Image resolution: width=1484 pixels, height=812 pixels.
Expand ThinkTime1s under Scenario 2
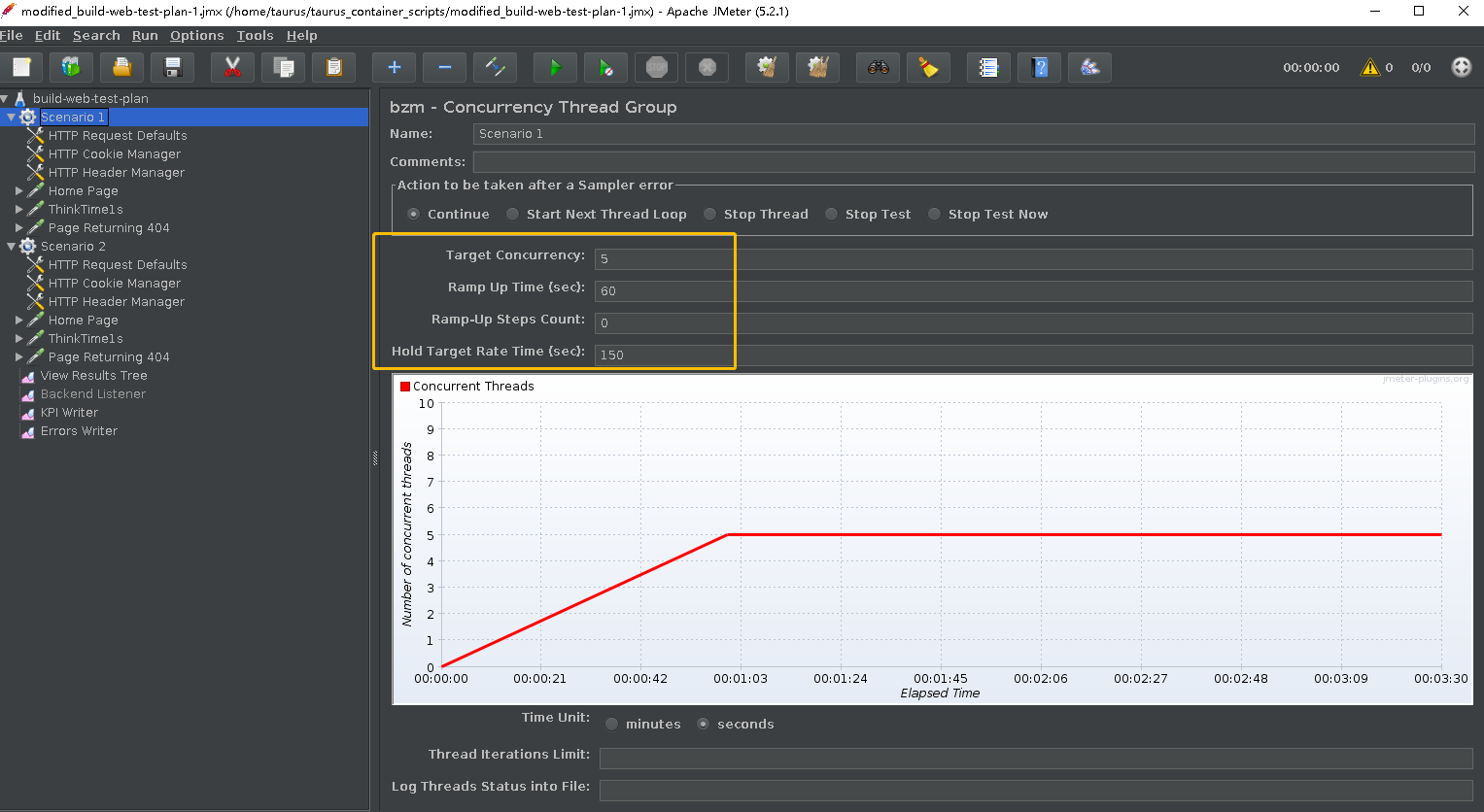pos(19,338)
